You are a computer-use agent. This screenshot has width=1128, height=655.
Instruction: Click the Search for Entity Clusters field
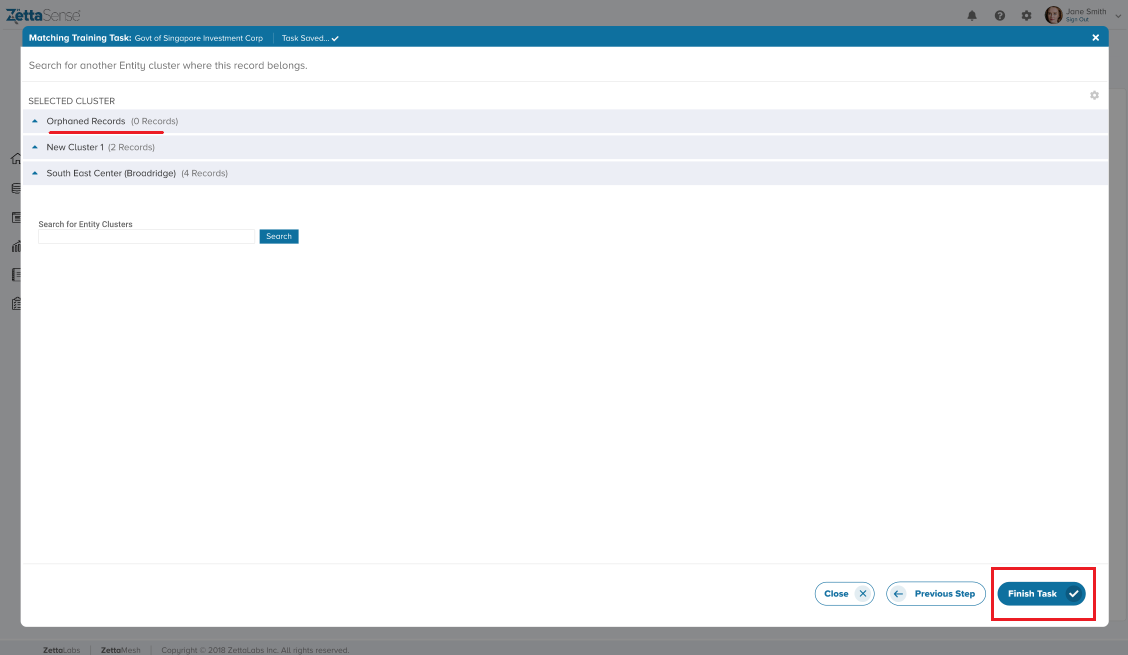tap(147, 237)
